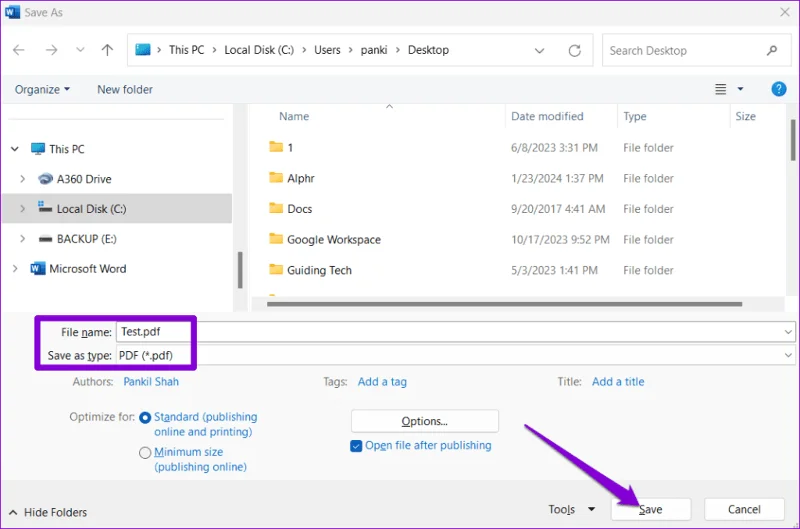Select the Guiding Tech folder
This screenshot has width=800, height=529.
tap(319, 270)
